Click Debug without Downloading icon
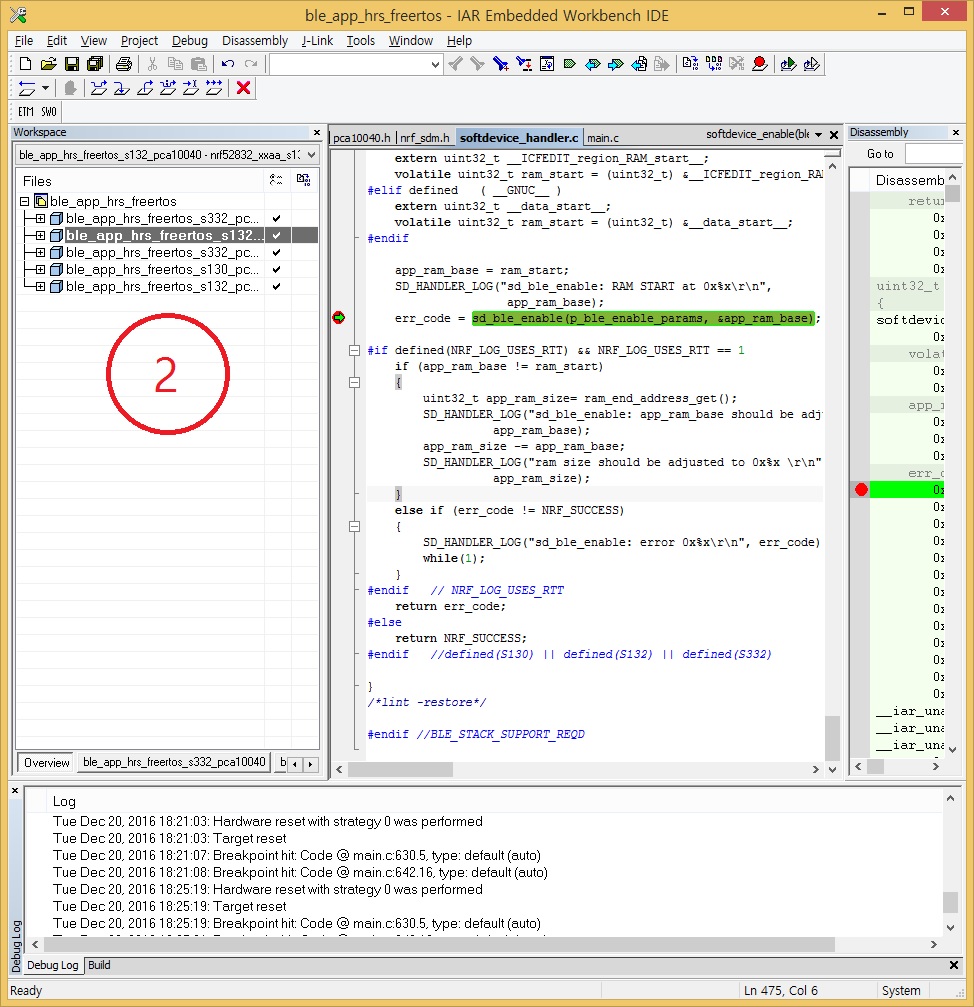 coord(811,64)
